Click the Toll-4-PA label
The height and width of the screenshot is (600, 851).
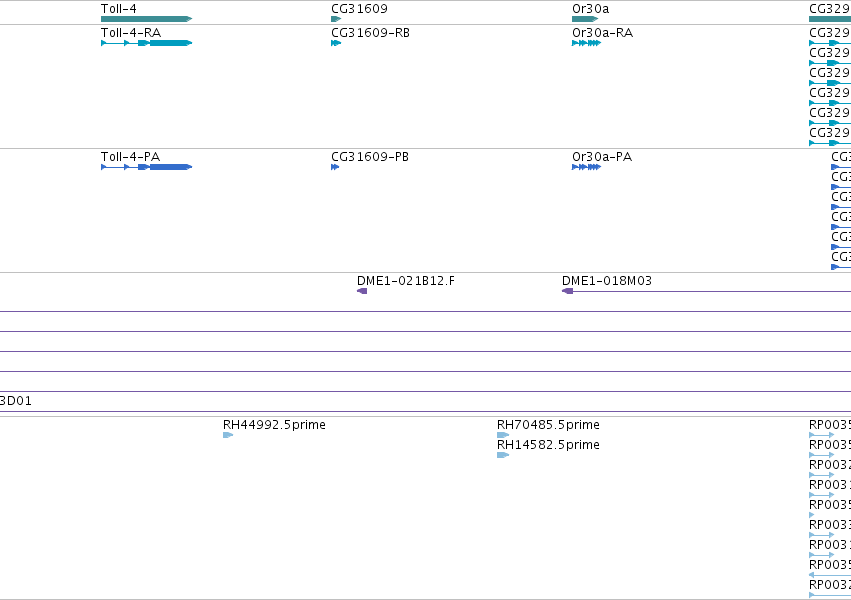pyautogui.click(x=130, y=157)
